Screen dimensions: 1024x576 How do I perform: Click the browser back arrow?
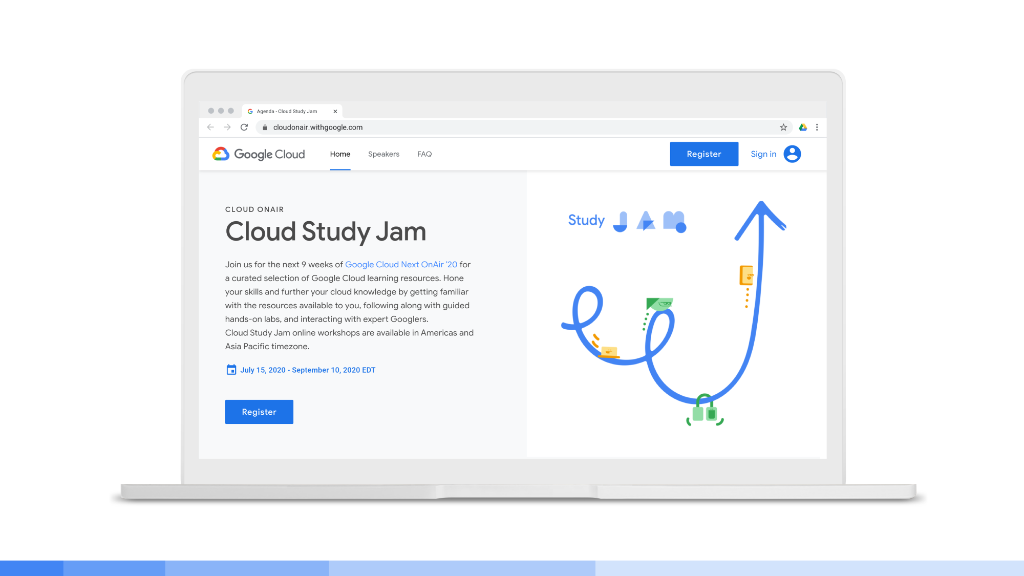pyautogui.click(x=210, y=127)
